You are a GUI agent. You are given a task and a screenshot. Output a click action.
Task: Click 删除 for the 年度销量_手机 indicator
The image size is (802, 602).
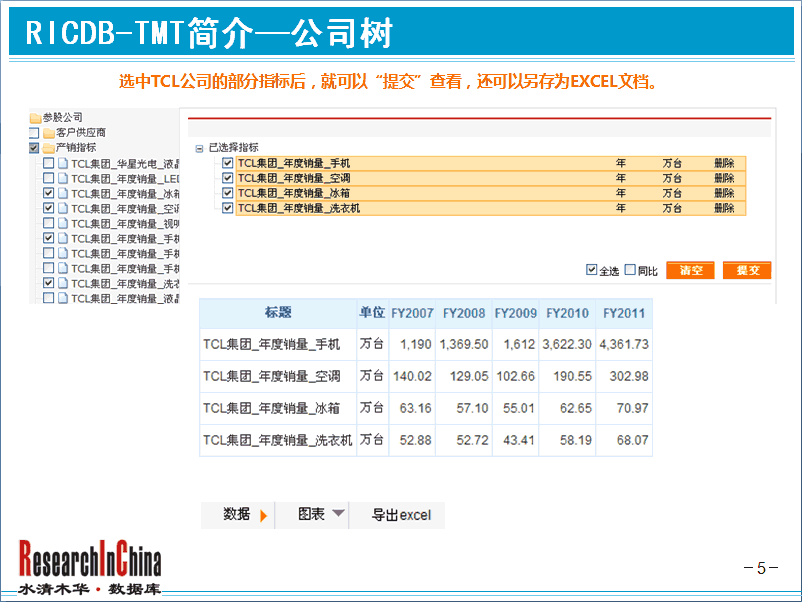coord(724,163)
